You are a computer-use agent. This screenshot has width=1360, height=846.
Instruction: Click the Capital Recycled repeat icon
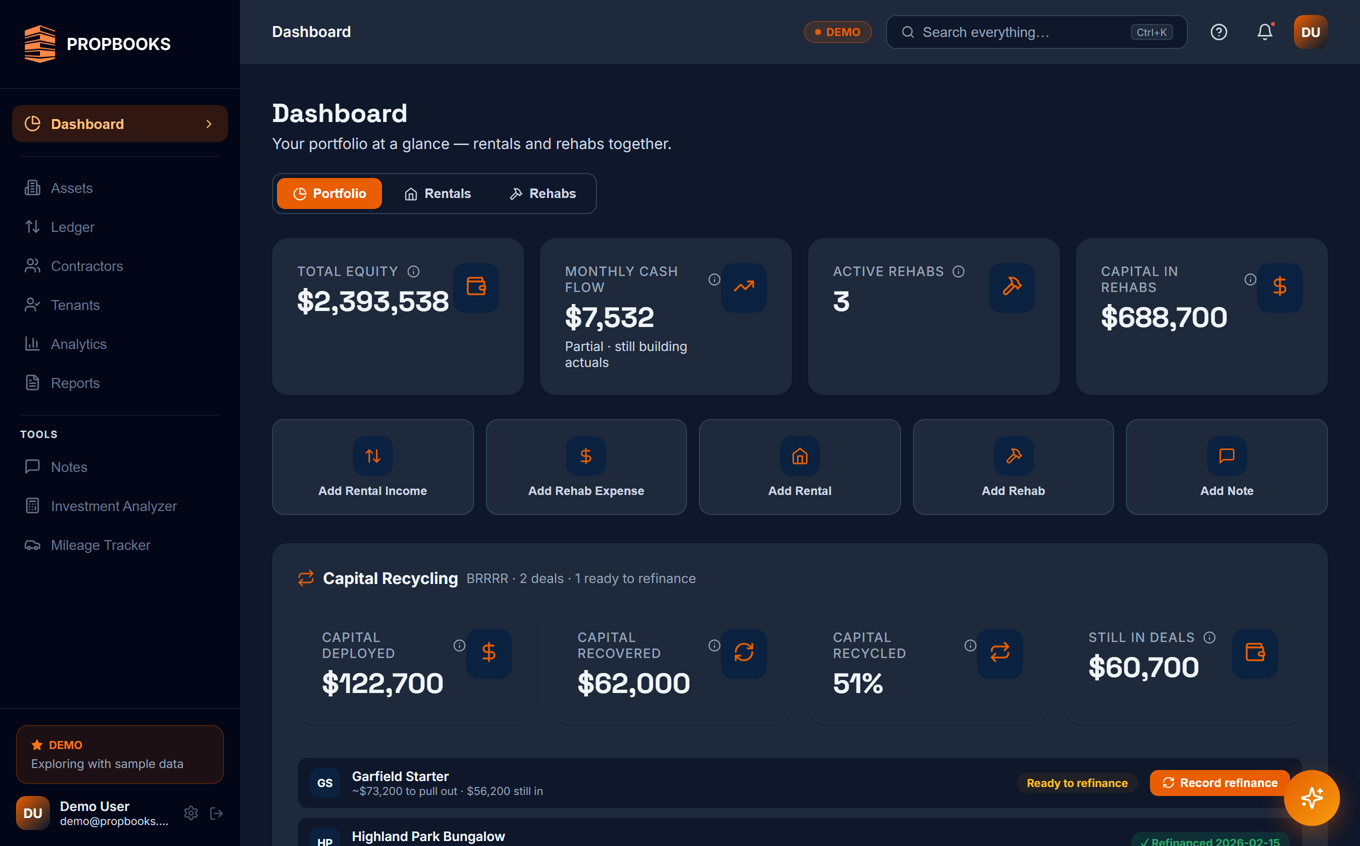coord(1000,653)
